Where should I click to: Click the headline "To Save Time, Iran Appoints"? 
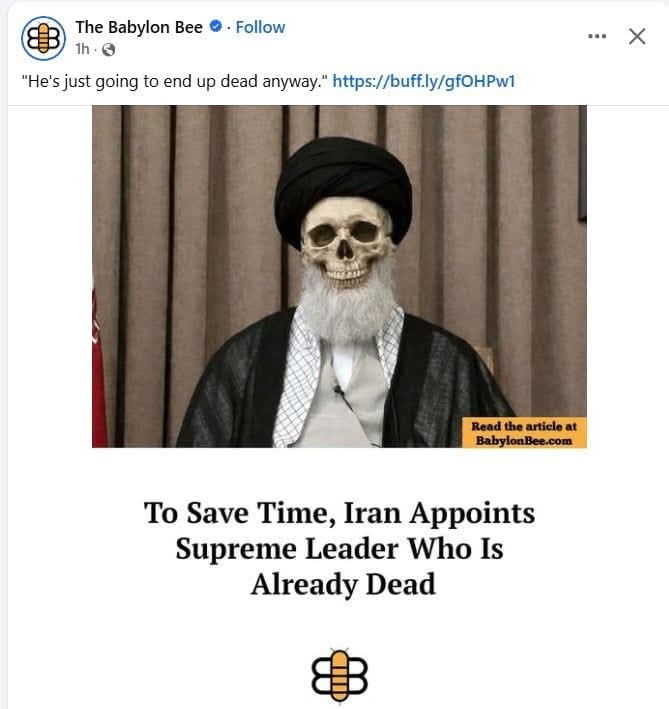[x=339, y=513]
